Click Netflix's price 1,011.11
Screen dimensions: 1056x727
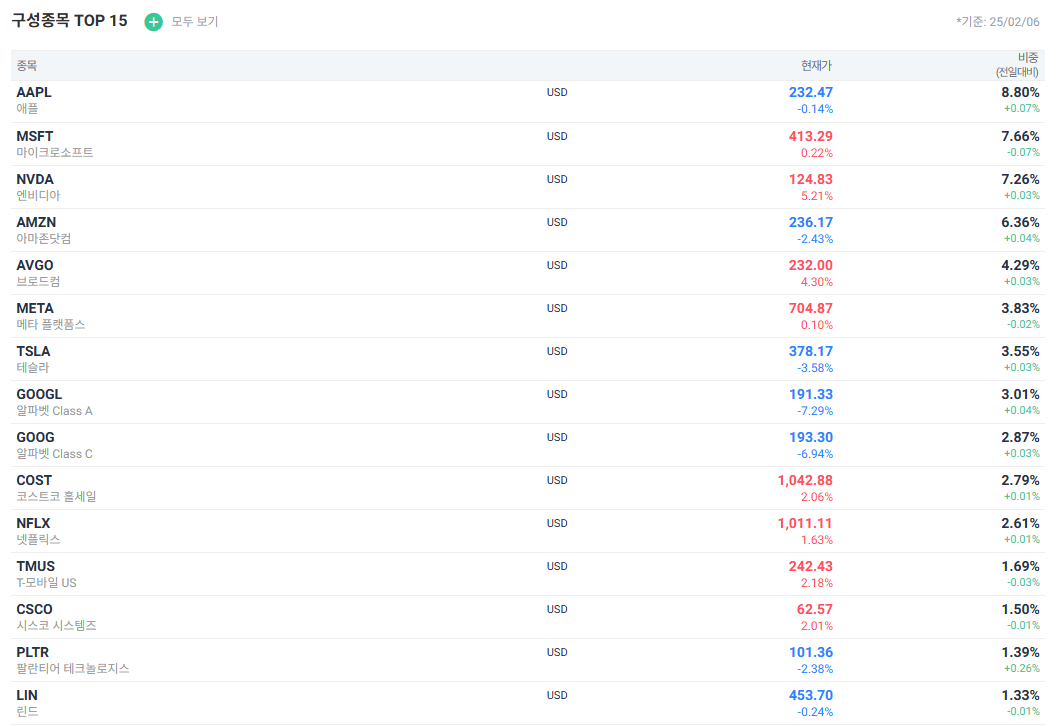point(805,524)
